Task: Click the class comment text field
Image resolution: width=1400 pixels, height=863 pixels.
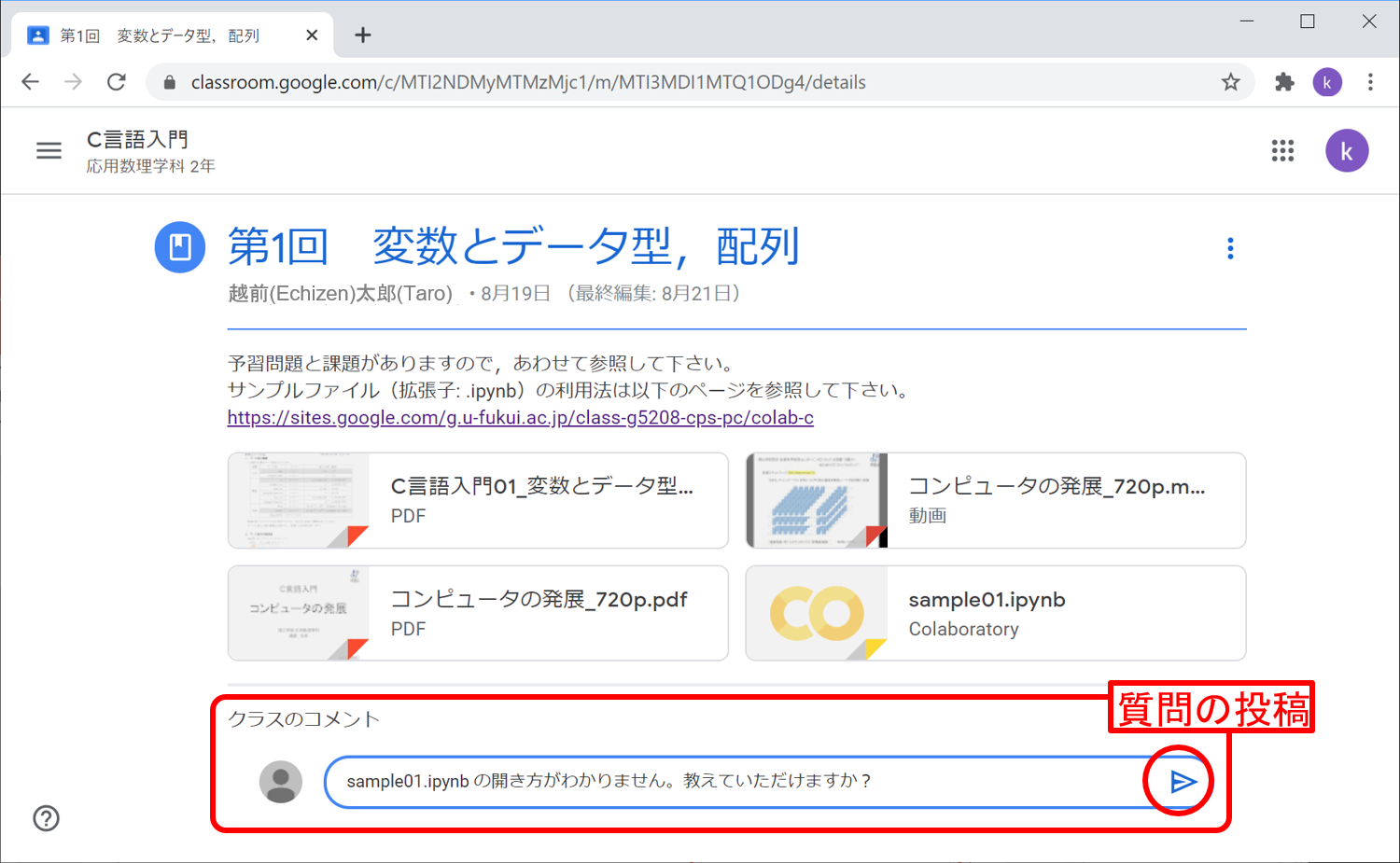Action: (728, 782)
